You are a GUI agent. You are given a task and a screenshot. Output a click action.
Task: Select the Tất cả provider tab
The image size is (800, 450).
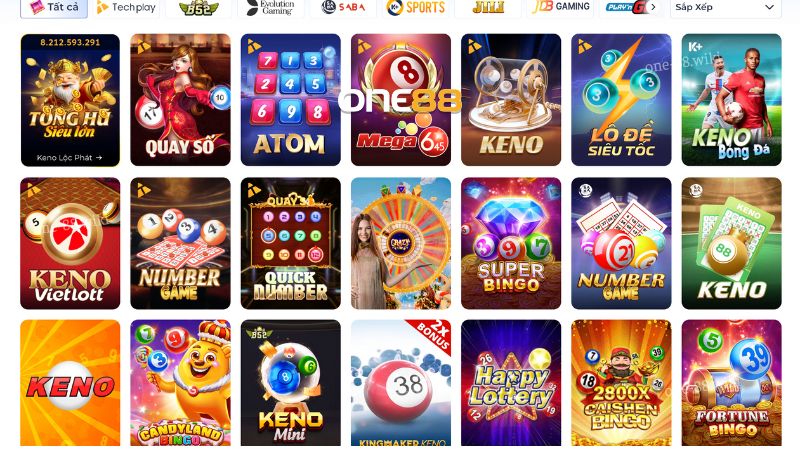(x=54, y=8)
